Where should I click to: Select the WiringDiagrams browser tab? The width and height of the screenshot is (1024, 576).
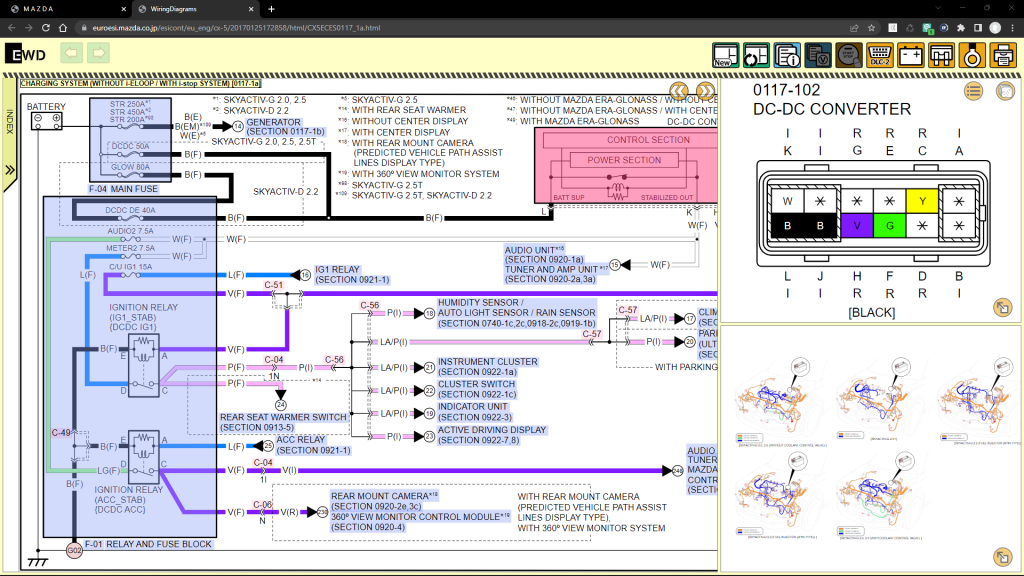pyautogui.click(x=190, y=9)
